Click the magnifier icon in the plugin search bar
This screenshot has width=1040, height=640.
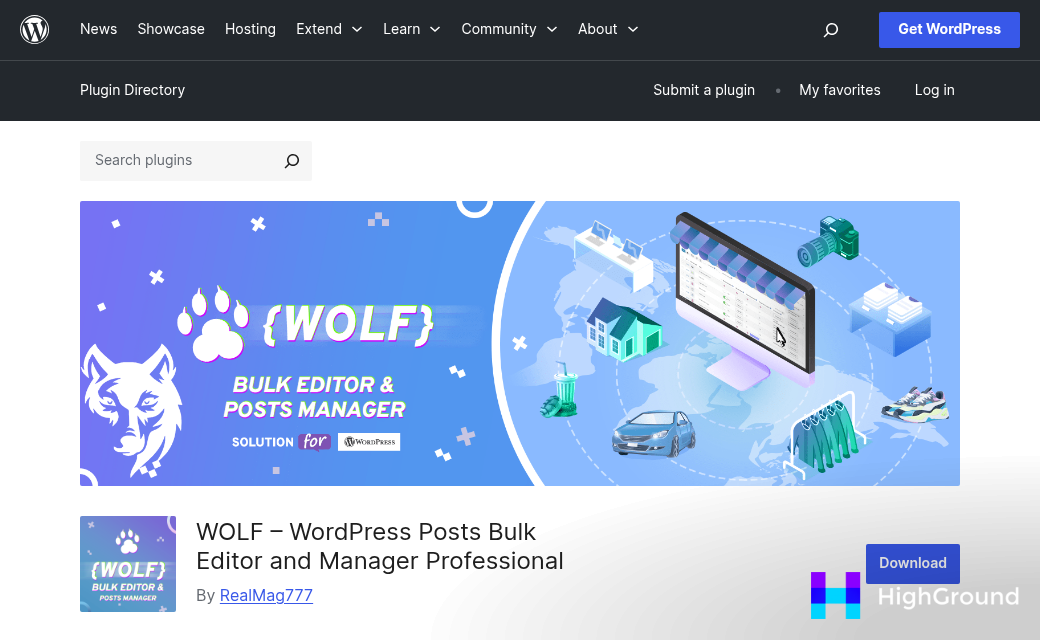[291, 160]
